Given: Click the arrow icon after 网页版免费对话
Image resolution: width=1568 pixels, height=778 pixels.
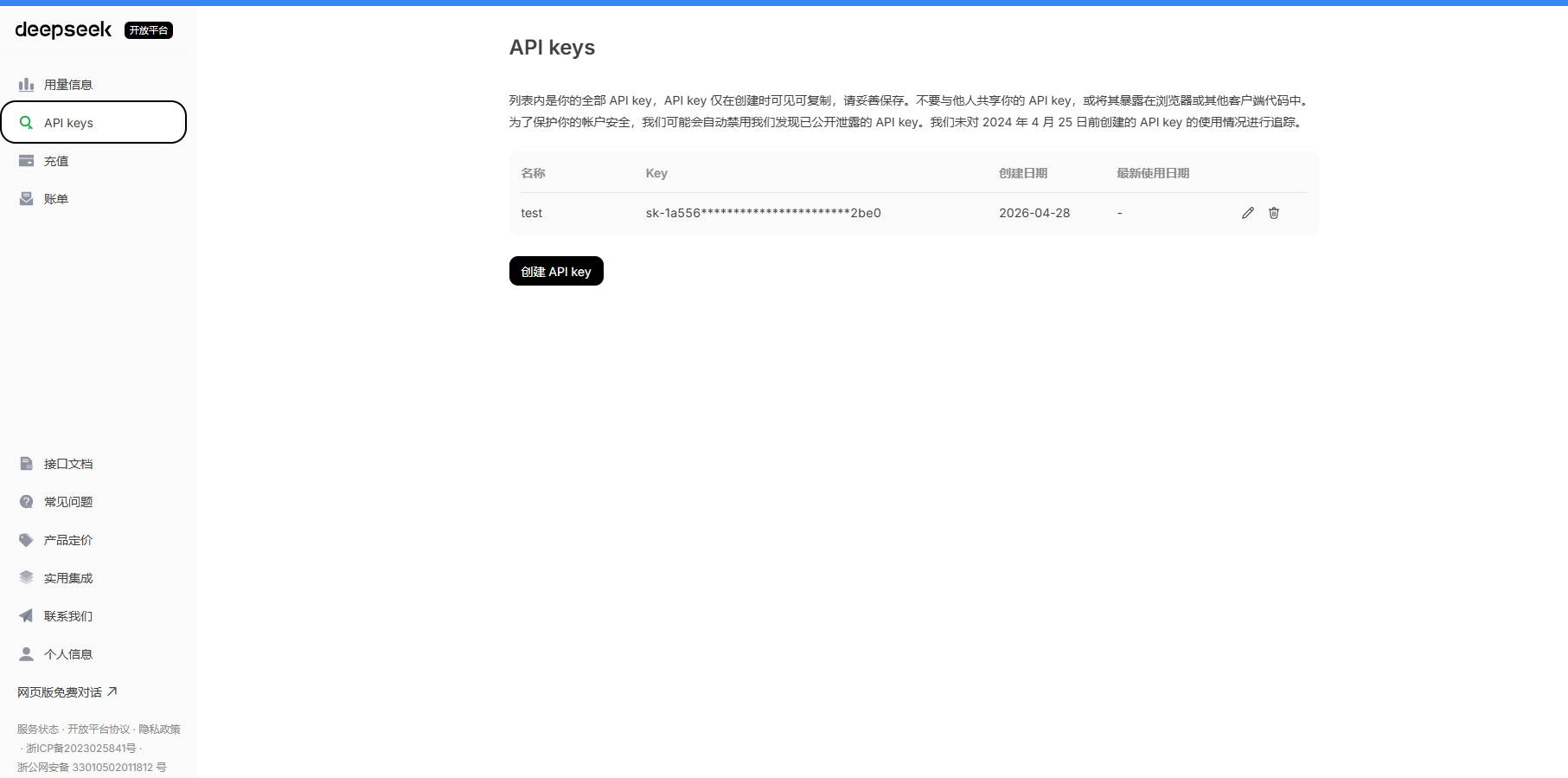Looking at the screenshot, I should tap(112, 691).
